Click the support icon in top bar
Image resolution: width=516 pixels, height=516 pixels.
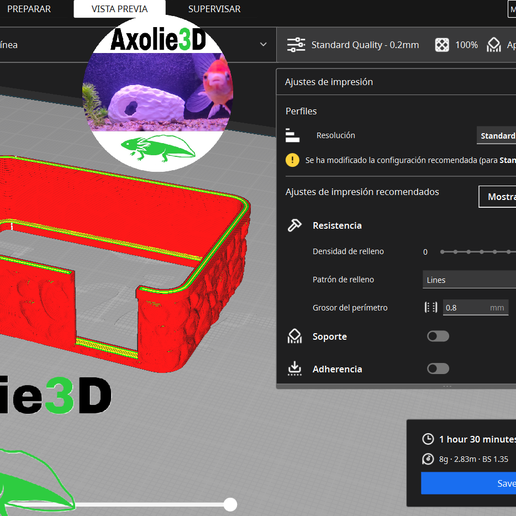494,45
